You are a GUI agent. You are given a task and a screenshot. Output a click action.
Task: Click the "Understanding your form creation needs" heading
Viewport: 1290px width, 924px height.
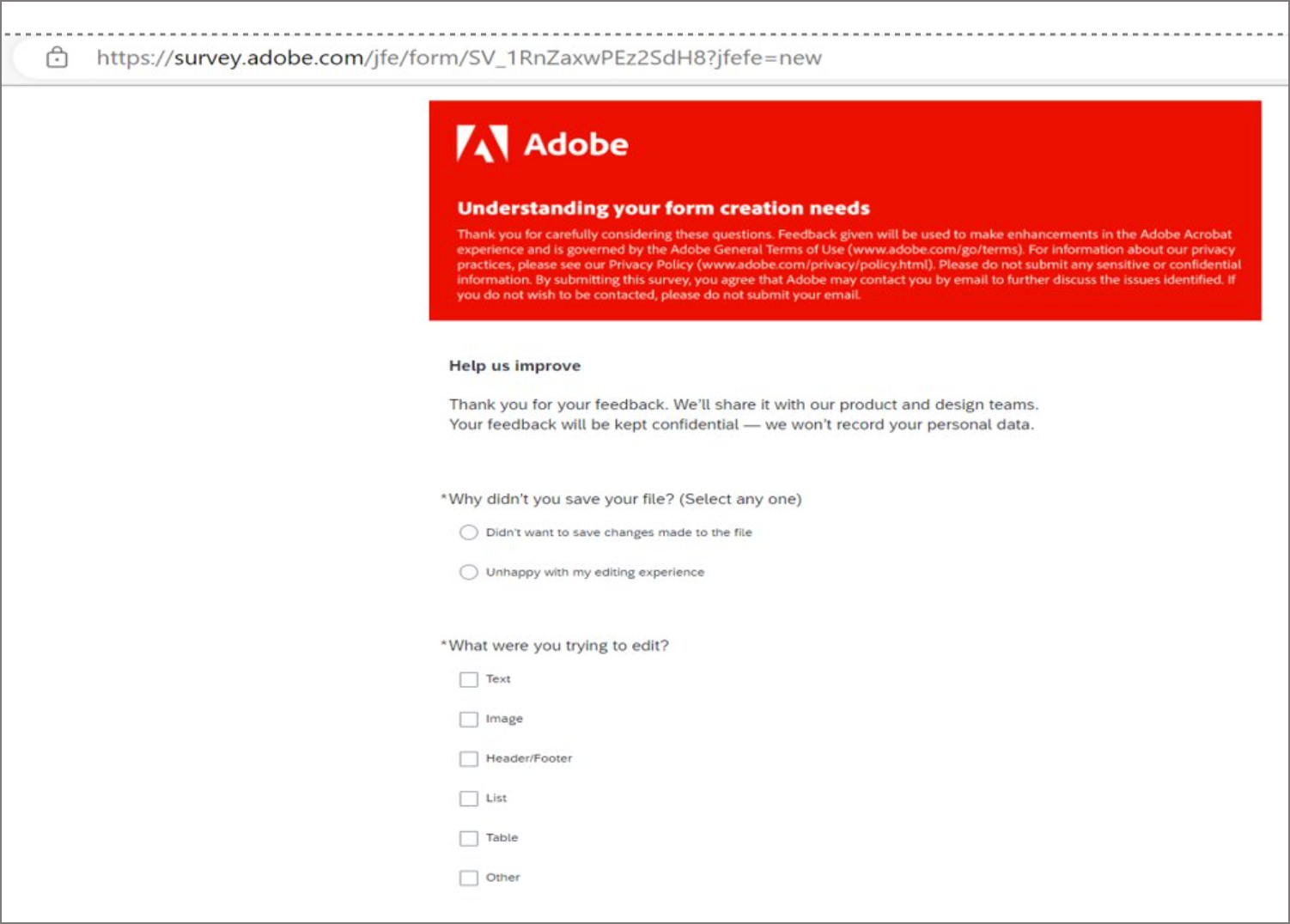tap(663, 208)
